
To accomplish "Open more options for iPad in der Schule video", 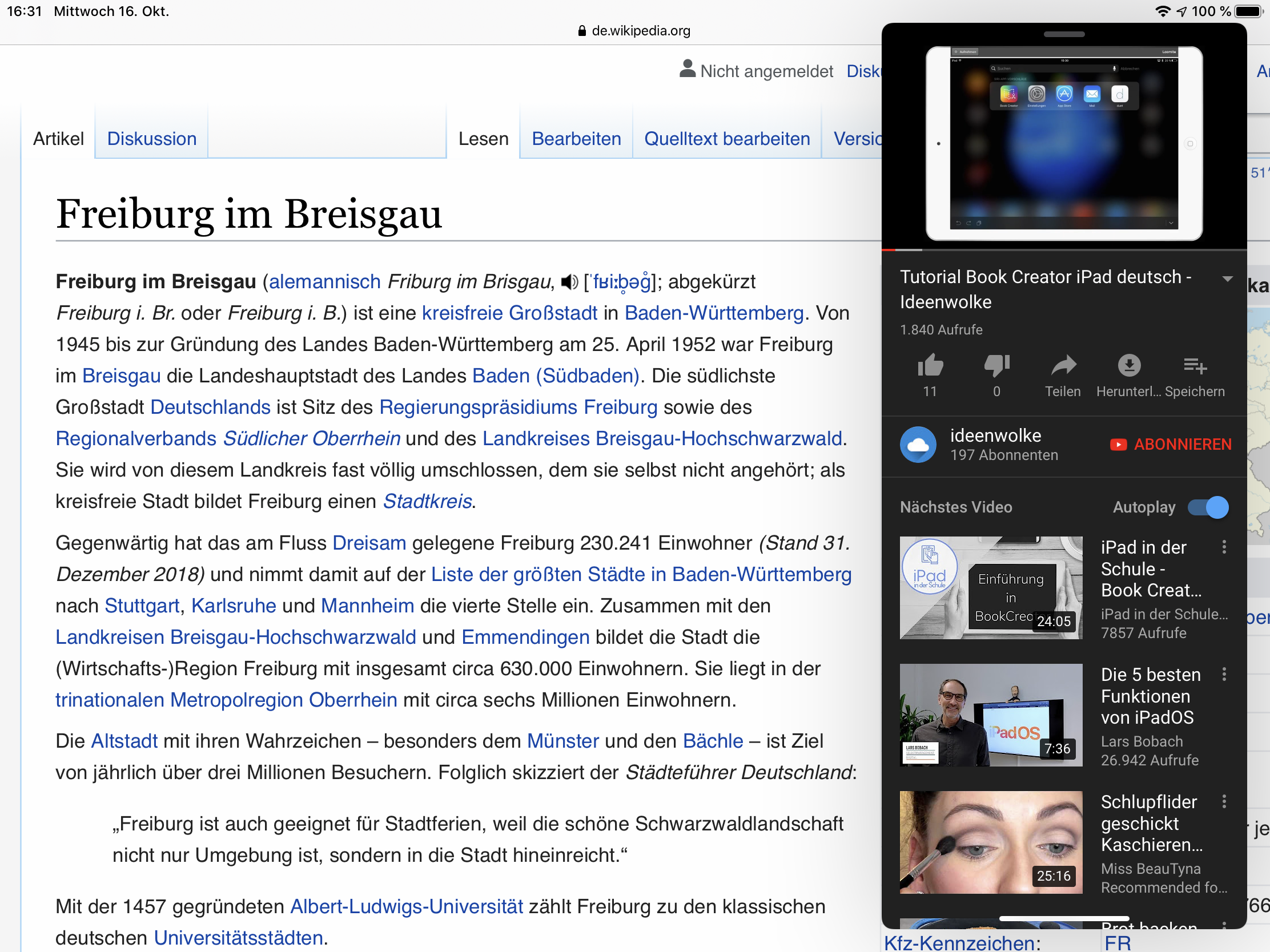I will 1224,547.
